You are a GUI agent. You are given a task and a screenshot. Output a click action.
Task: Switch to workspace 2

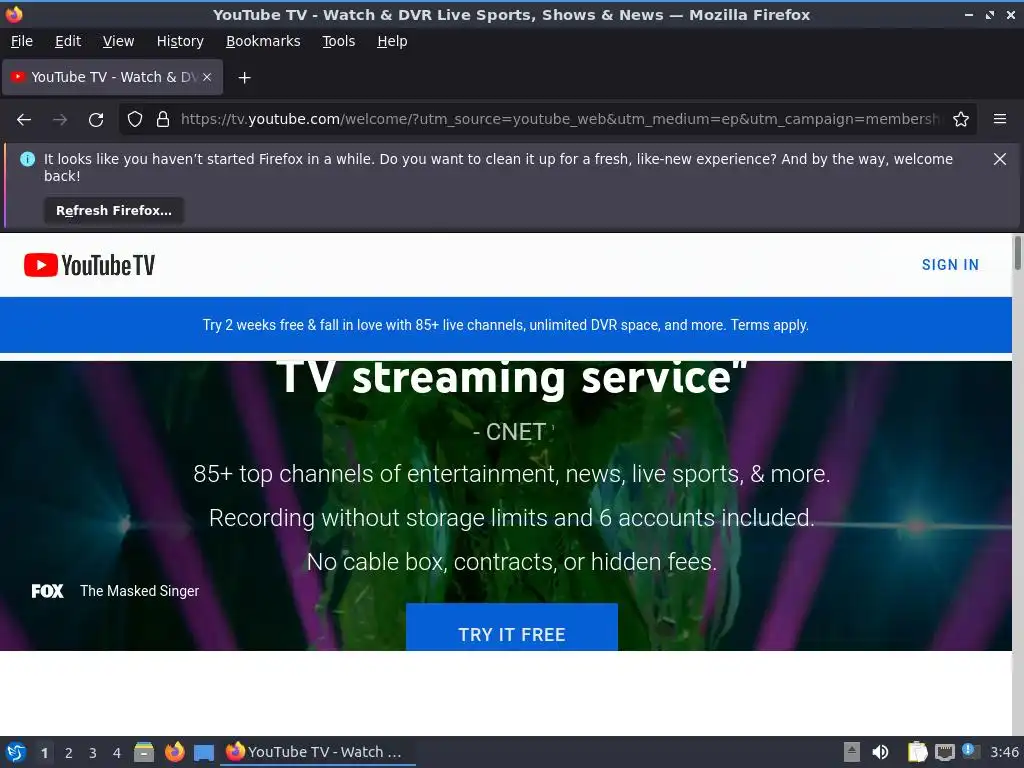click(69, 753)
